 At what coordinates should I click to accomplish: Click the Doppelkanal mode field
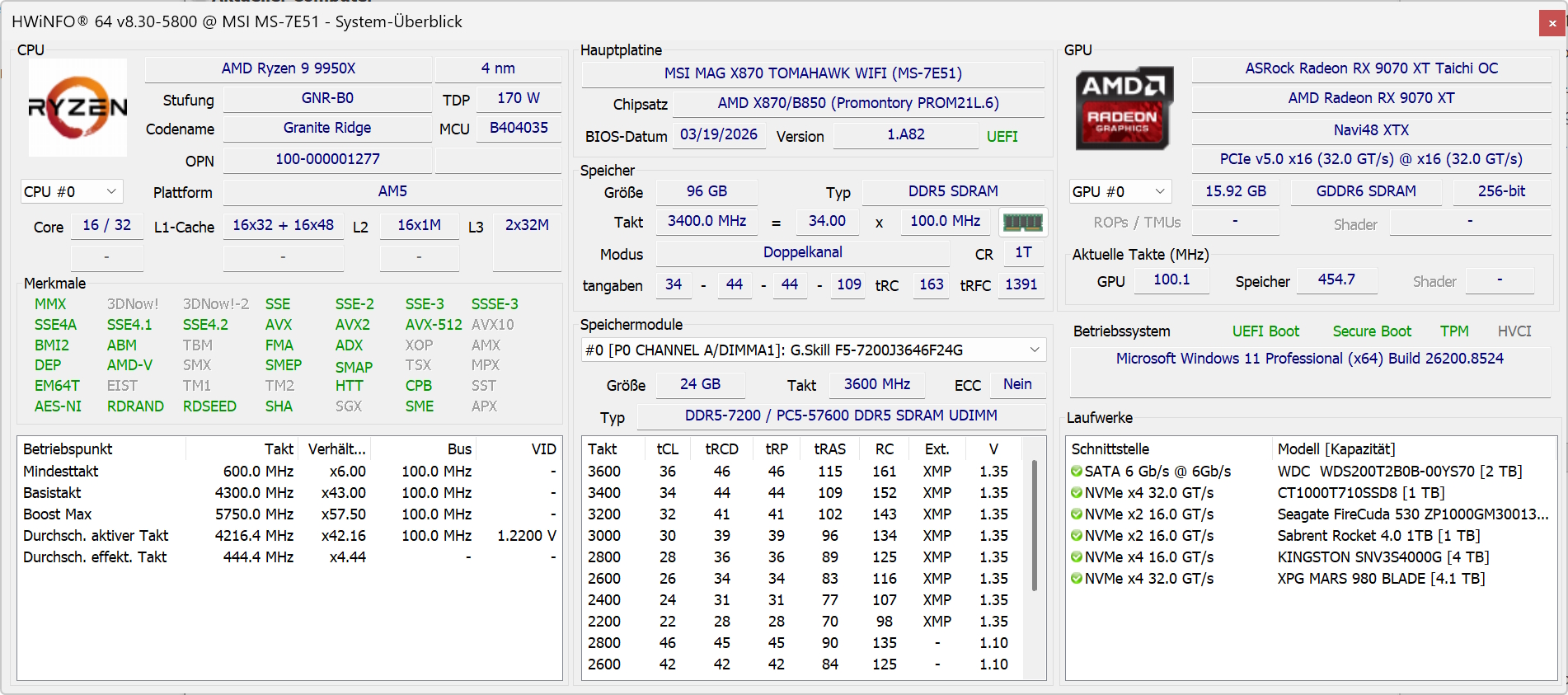802,252
